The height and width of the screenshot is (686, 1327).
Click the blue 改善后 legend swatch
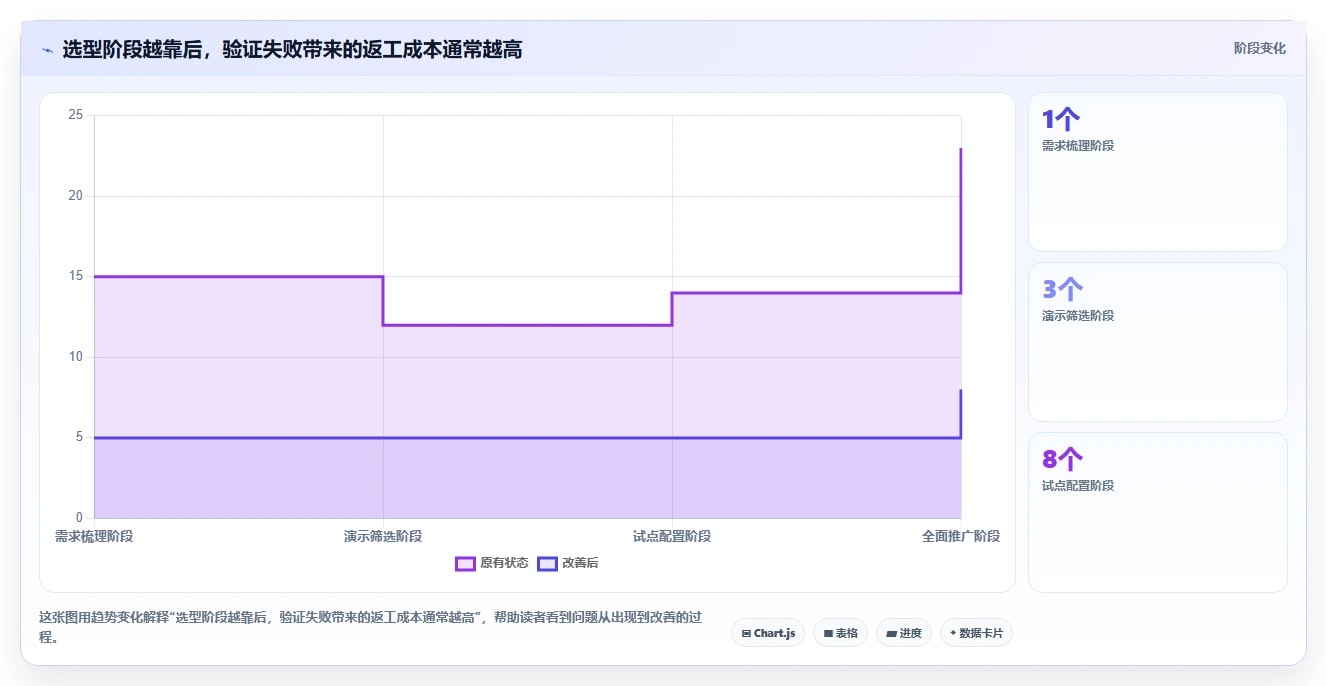(547, 563)
